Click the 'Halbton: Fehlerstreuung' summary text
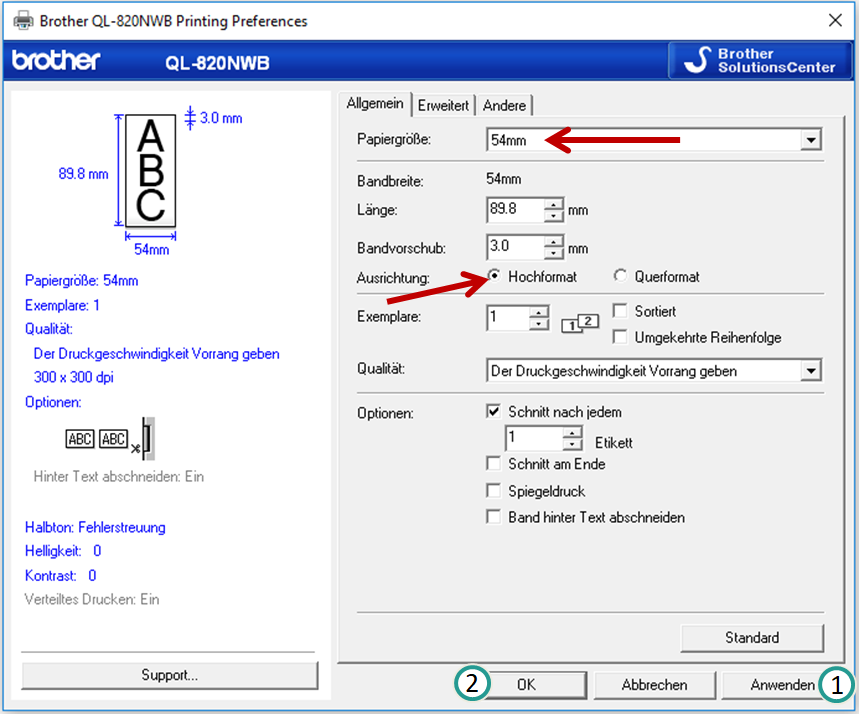The width and height of the screenshot is (862, 714). [95, 527]
